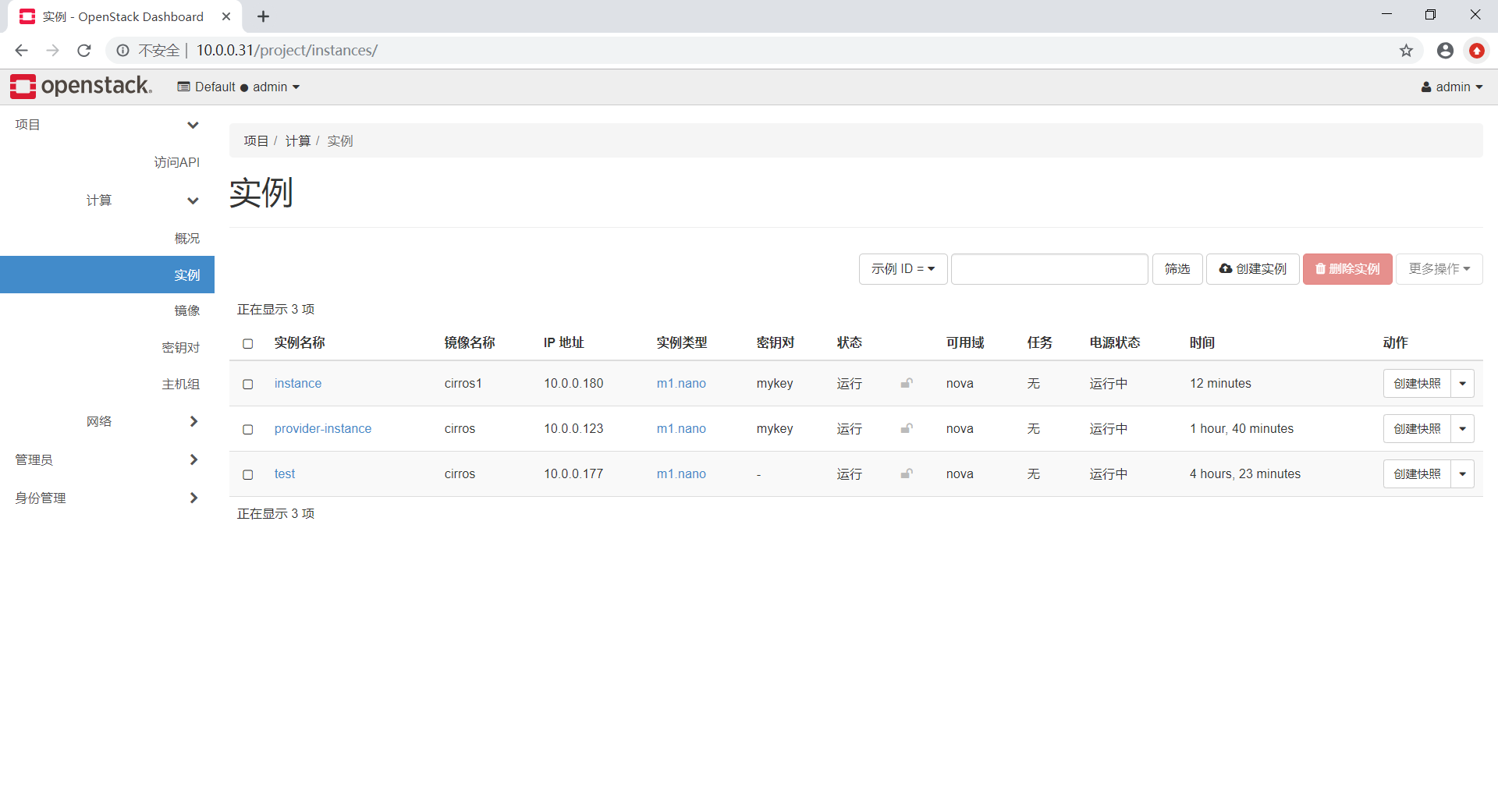Click m1.nano flavor in test row
Viewport: 1498px width, 812px height.
pyautogui.click(x=681, y=473)
